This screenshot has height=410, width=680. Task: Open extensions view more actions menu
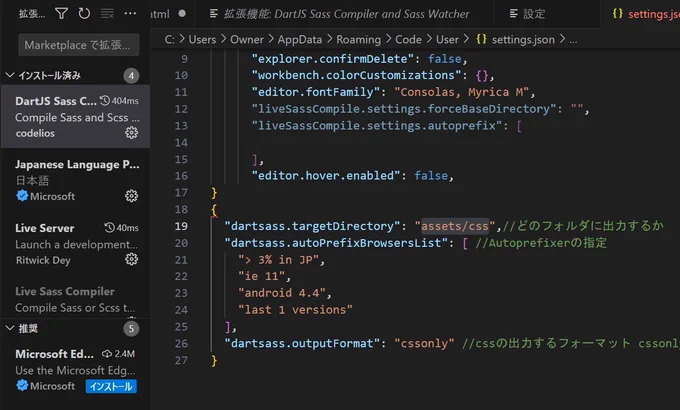click(x=130, y=14)
